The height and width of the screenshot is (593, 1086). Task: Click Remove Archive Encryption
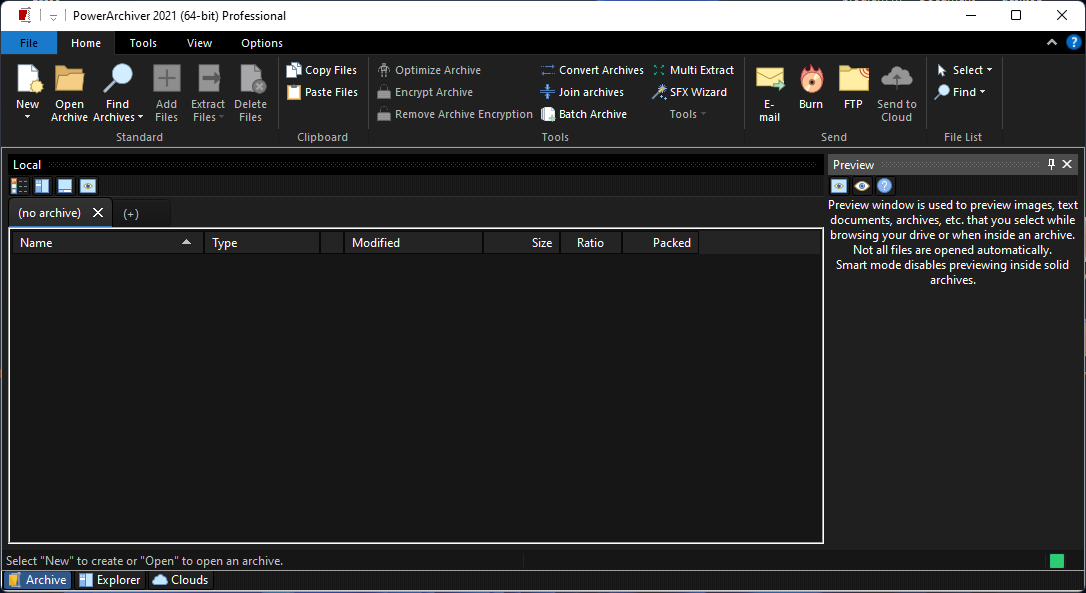(x=455, y=114)
